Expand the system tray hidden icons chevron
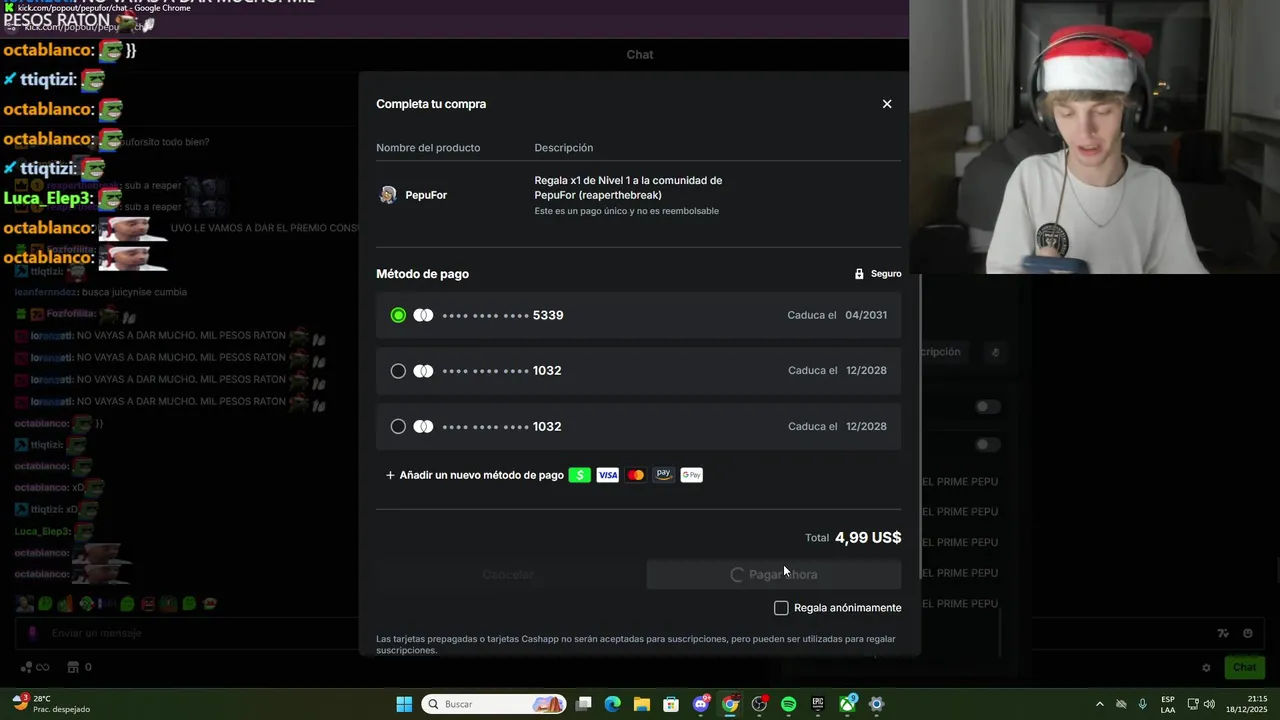The height and width of the screenshot is (720, 1280). pyautogui.click(x=1100, y=704)
